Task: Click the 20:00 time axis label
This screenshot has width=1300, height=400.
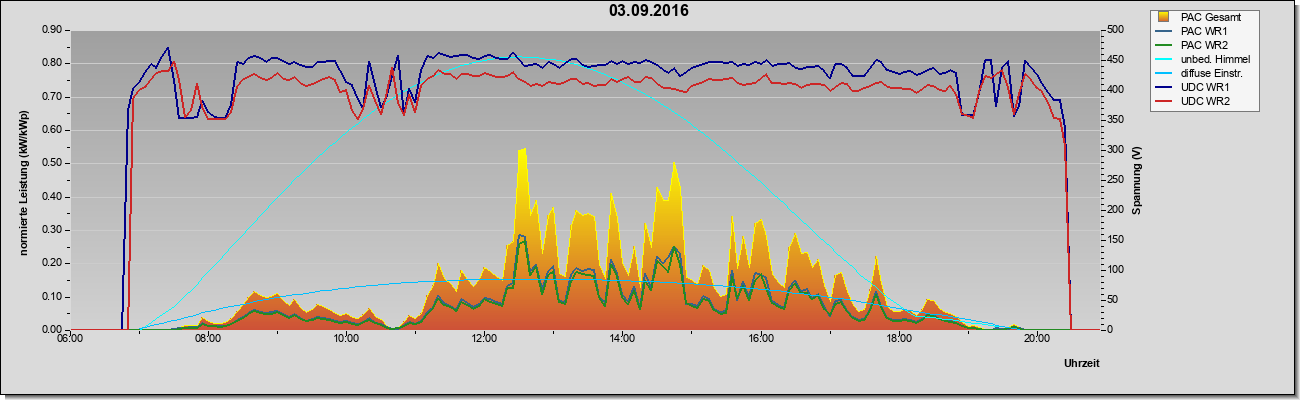Action: click(1036, 338)
